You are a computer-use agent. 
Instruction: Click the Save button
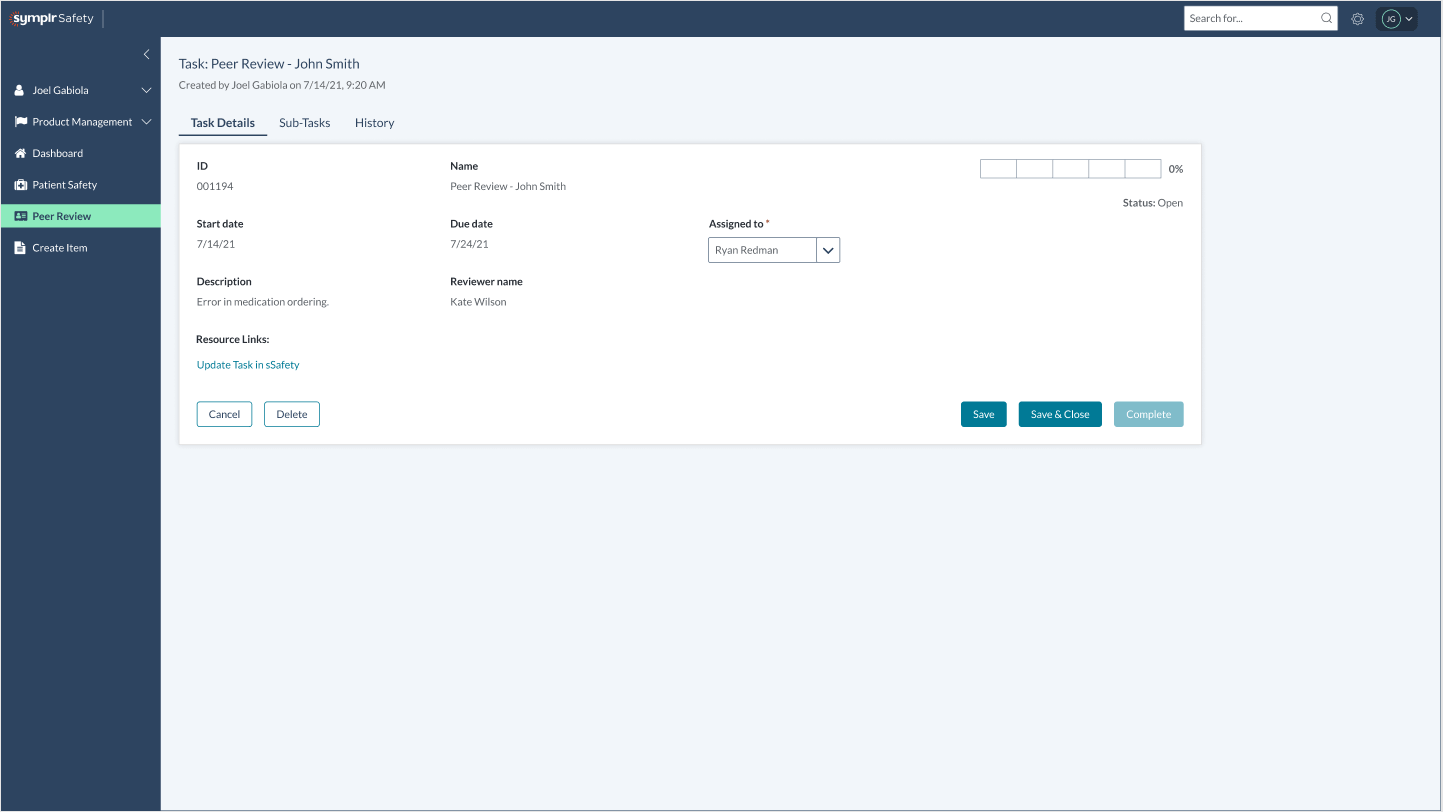(984, 414)
